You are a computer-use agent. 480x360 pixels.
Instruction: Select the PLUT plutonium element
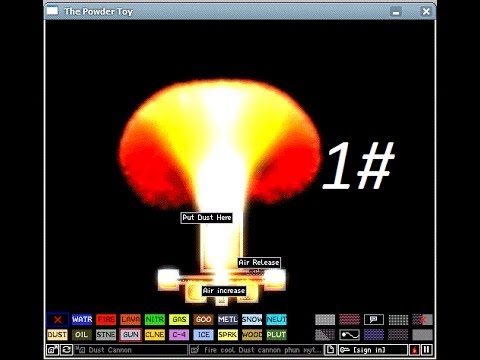(x=276, y=335)
